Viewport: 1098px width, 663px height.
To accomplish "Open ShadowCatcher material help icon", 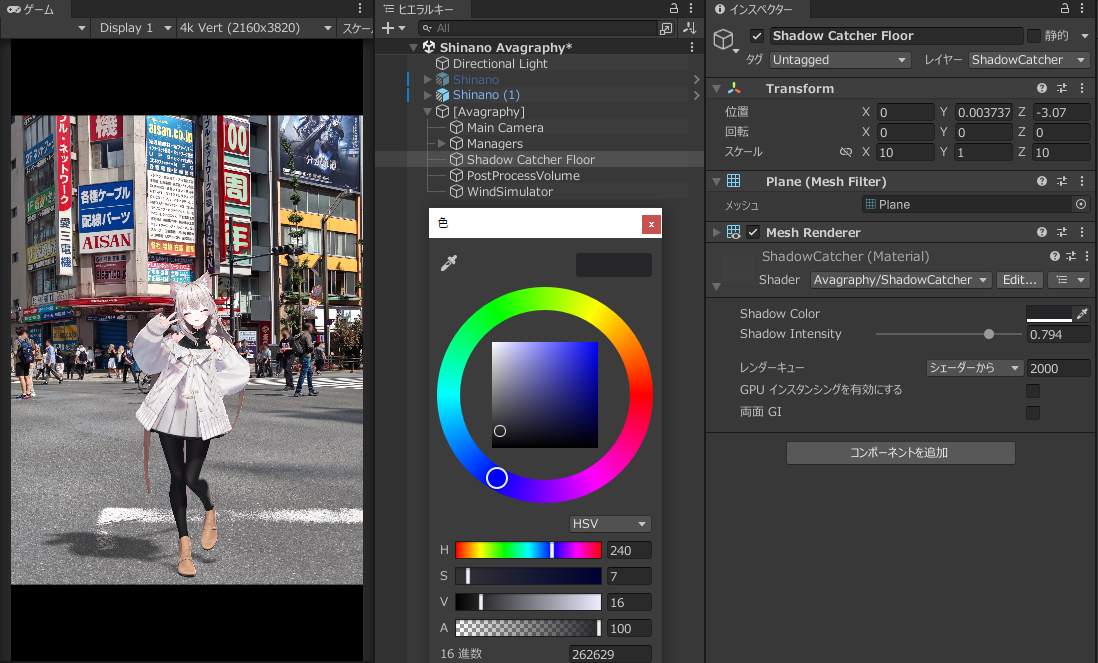I will coord(1055,256).
